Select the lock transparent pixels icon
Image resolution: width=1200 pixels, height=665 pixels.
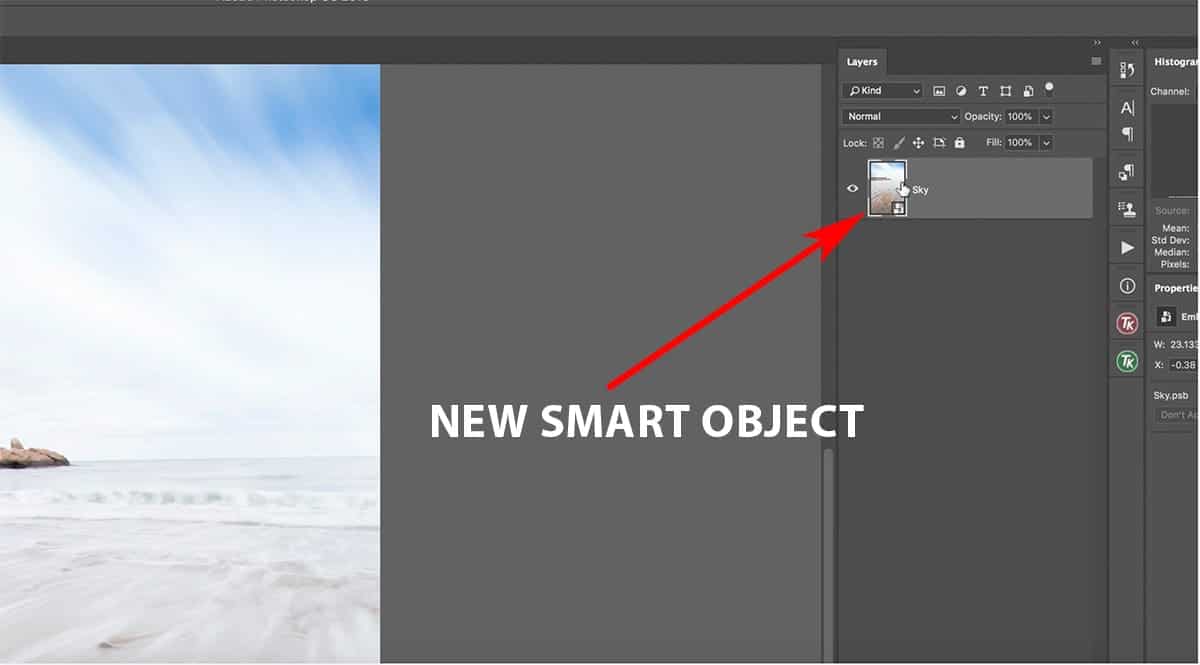click(x=878, y=143)
